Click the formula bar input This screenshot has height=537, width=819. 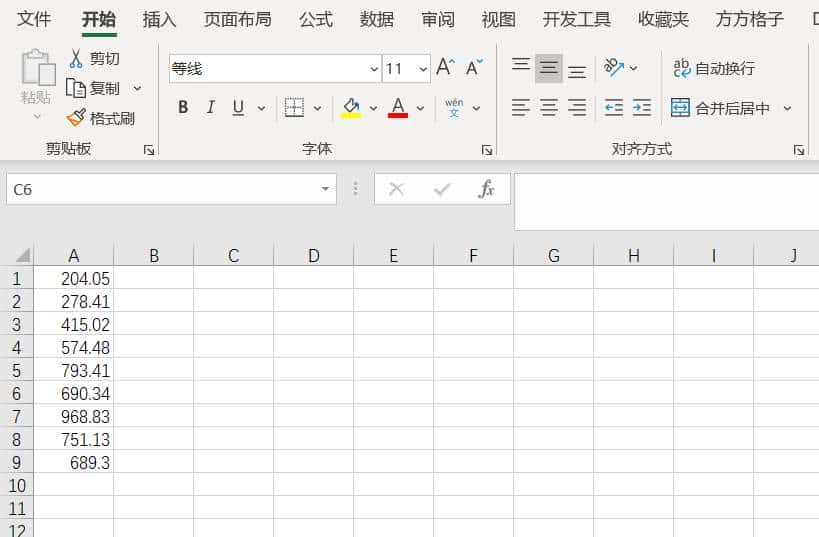pyautogui.click(x=666, y=202)
